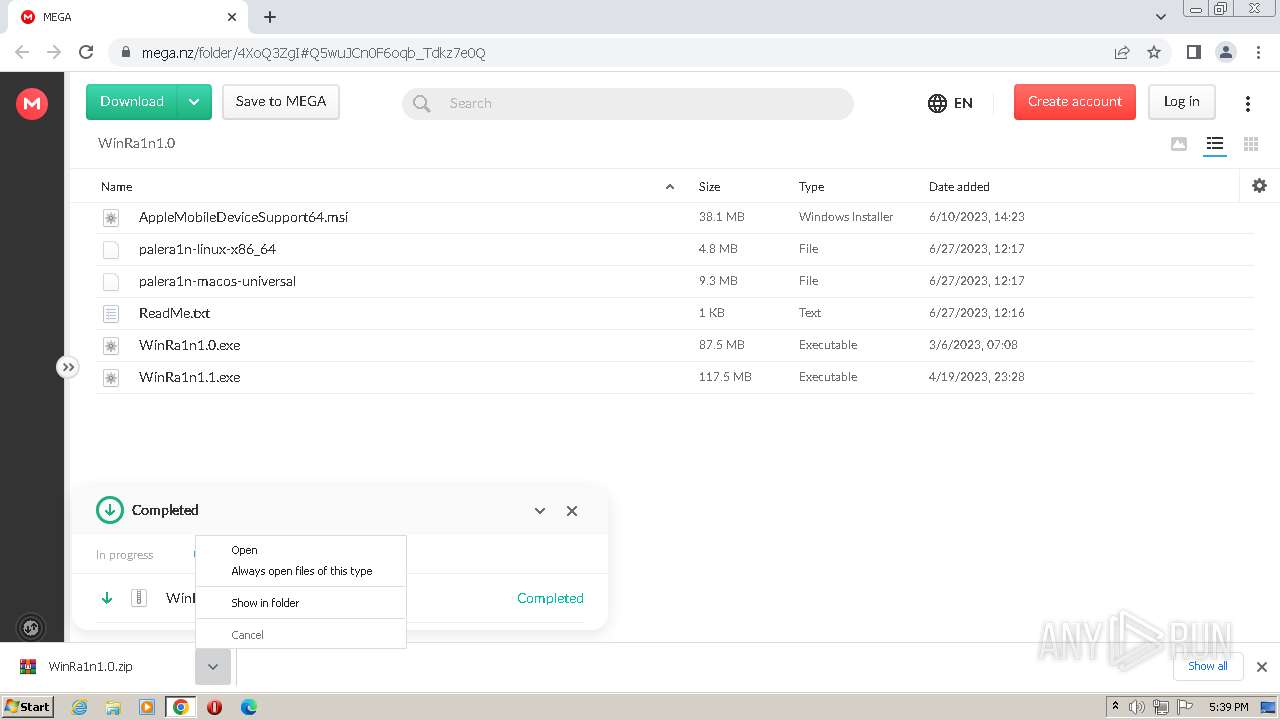Open the MEGA three-dot menu

pyautogui.click(x=1248, y=104)
